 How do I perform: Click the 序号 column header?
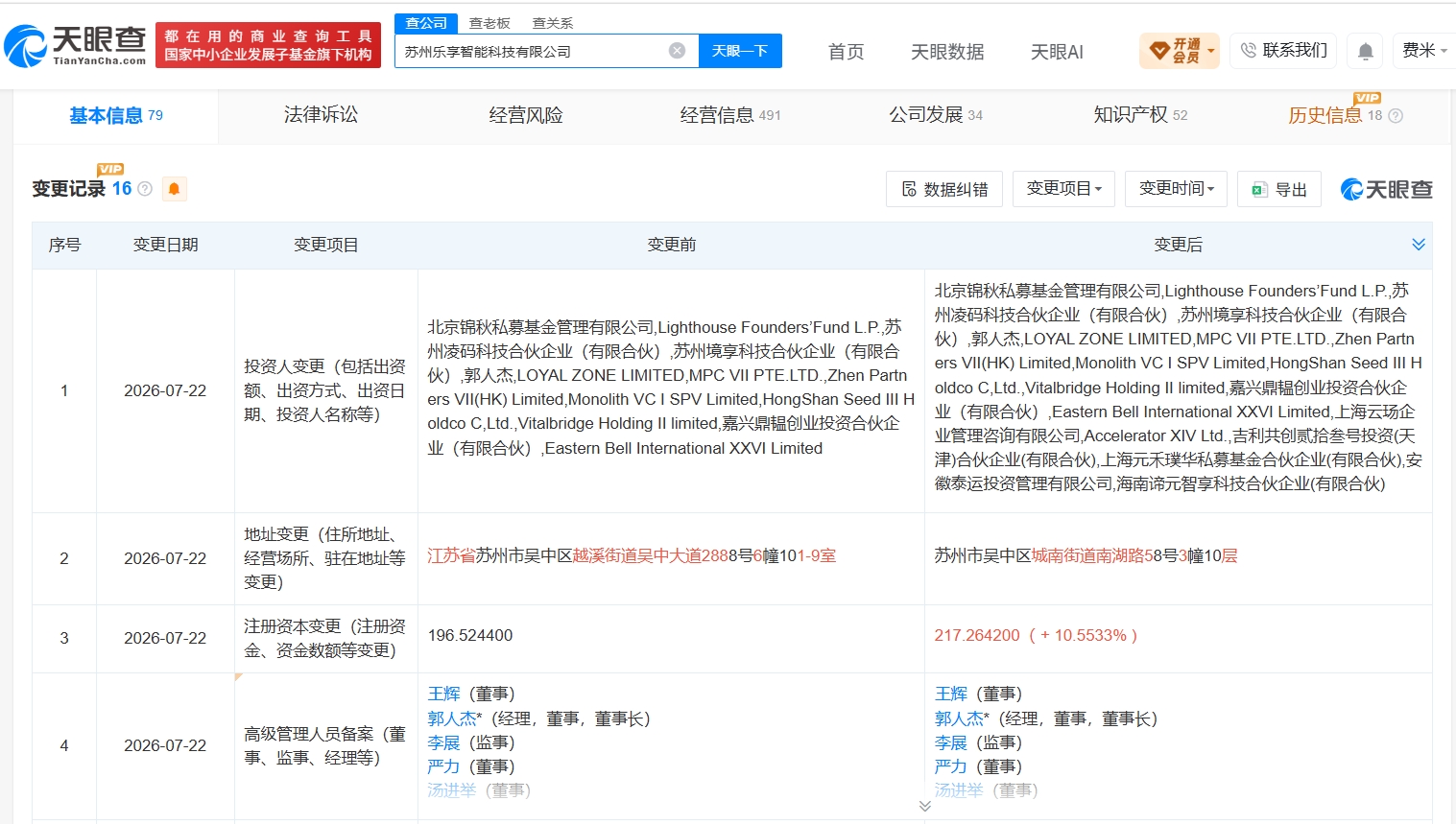click(64, 245)
